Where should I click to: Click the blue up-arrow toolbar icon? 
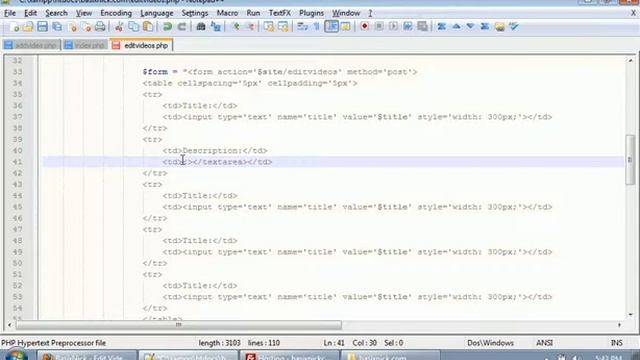coord(456,27)
